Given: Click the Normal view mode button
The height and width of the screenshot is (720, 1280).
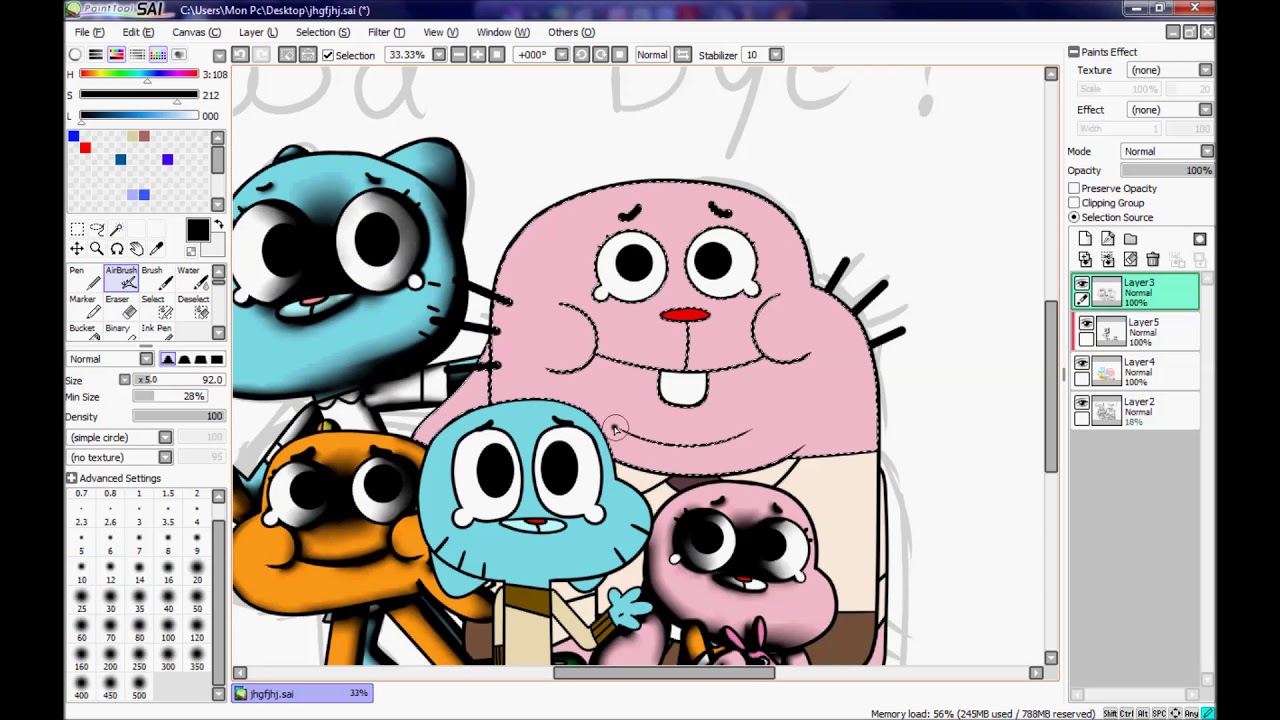Looking at the screenshot, I should coord(652,55).
